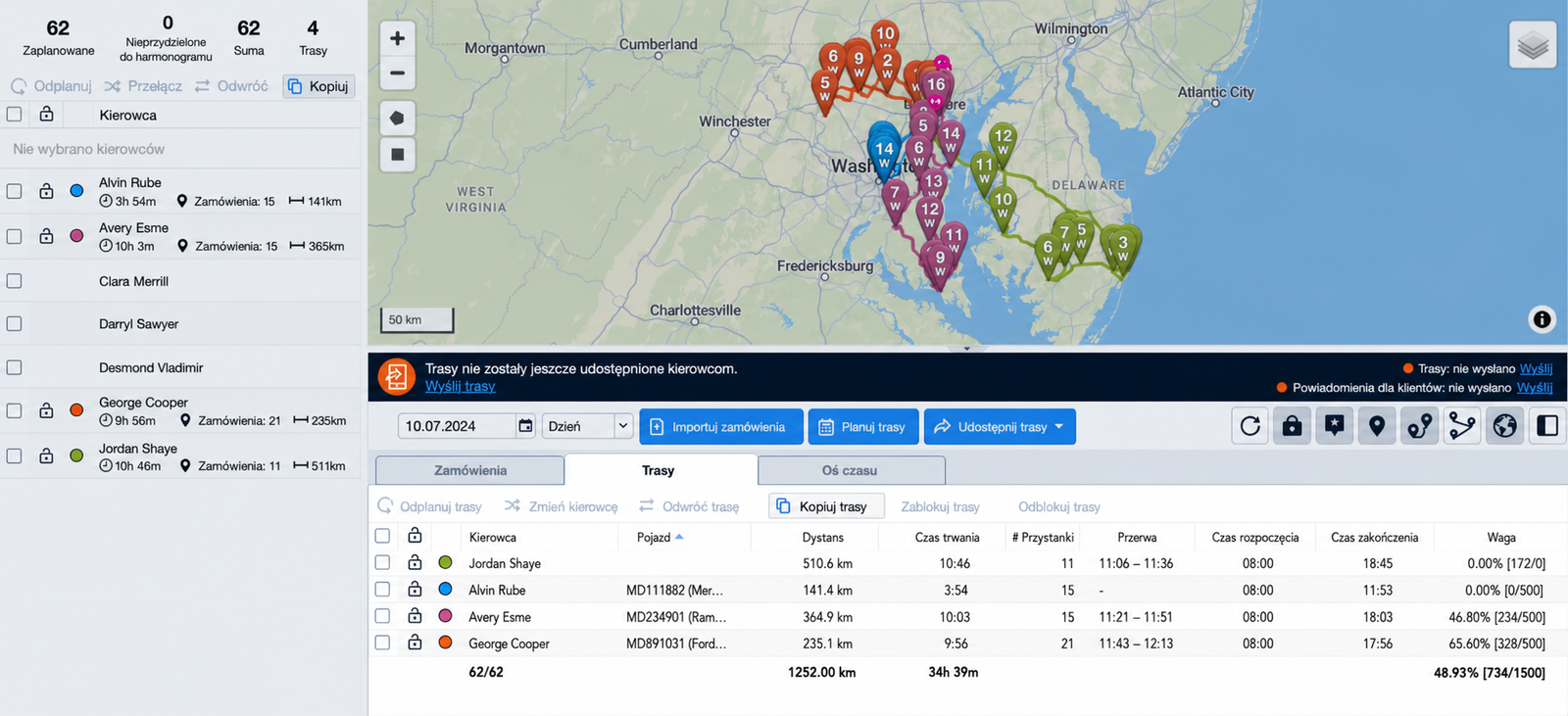
Task: Click the location pin toolbar icon
Action: click(x=1377, y=426)
